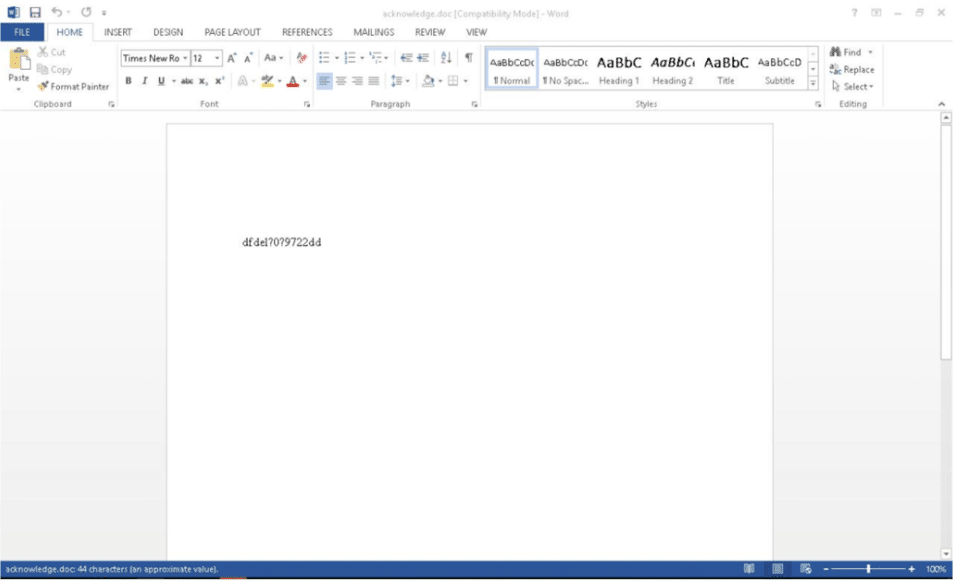Screen dimensions: 953x582
Task: Save the document with the floppy disk icon
Action: (x=35, y=12)
